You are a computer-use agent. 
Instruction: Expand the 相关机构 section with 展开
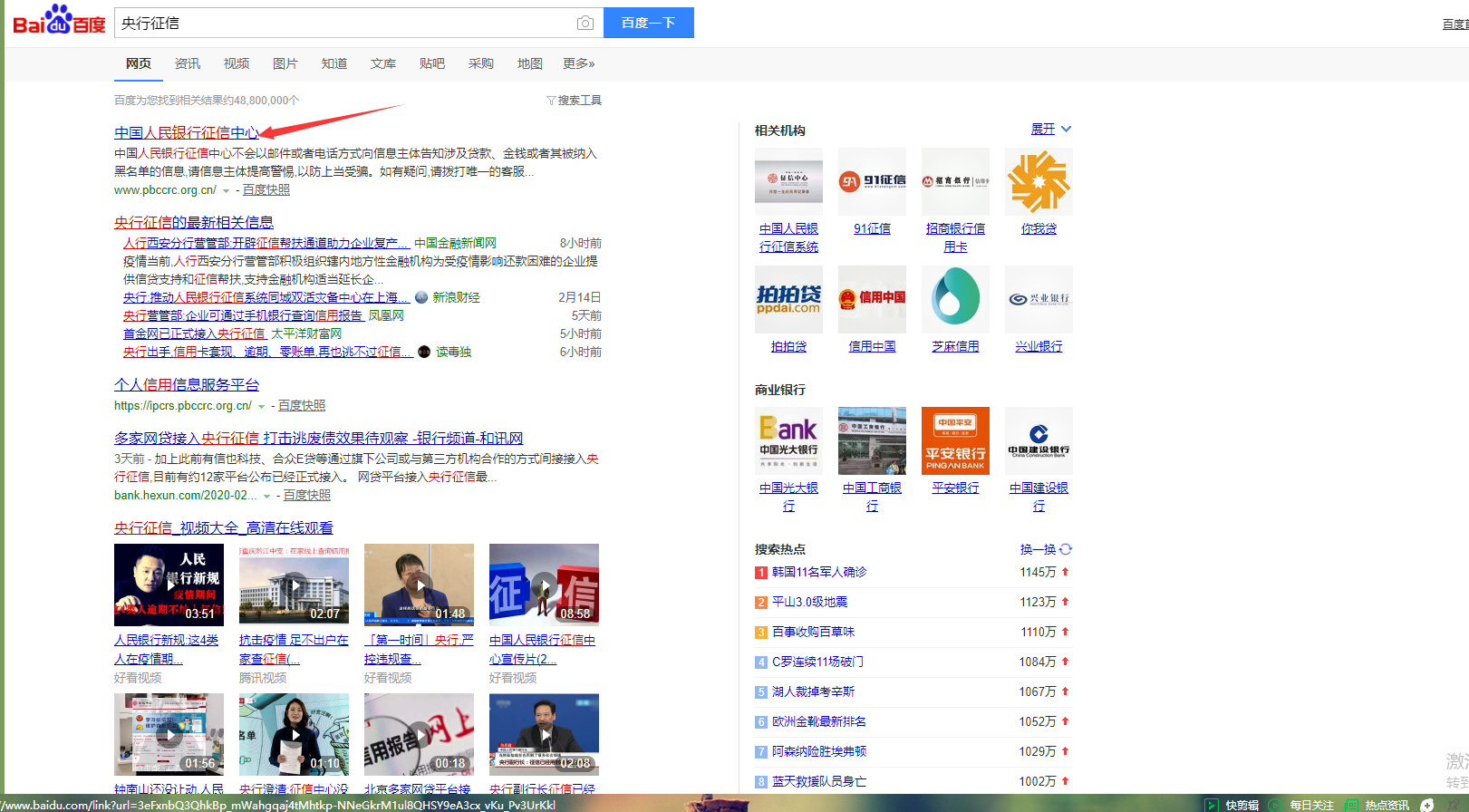point(1051,130)
